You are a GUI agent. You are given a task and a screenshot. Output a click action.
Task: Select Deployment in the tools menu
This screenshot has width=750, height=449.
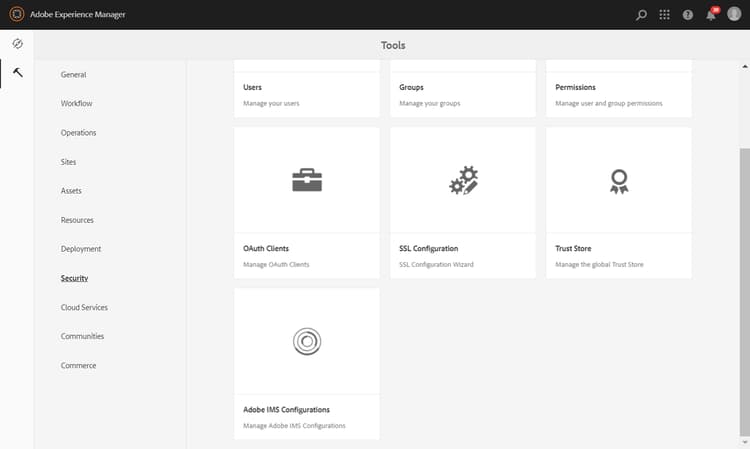coord(81,249)
